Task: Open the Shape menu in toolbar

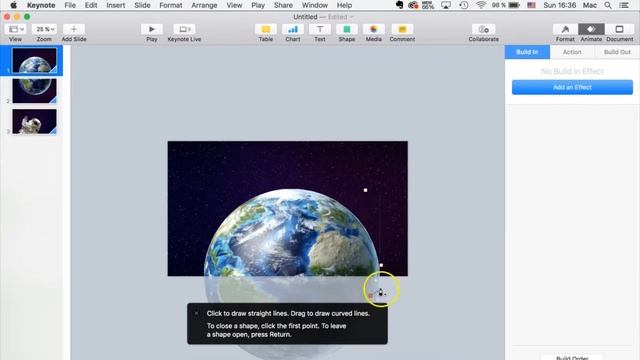Action: point(347,29)
